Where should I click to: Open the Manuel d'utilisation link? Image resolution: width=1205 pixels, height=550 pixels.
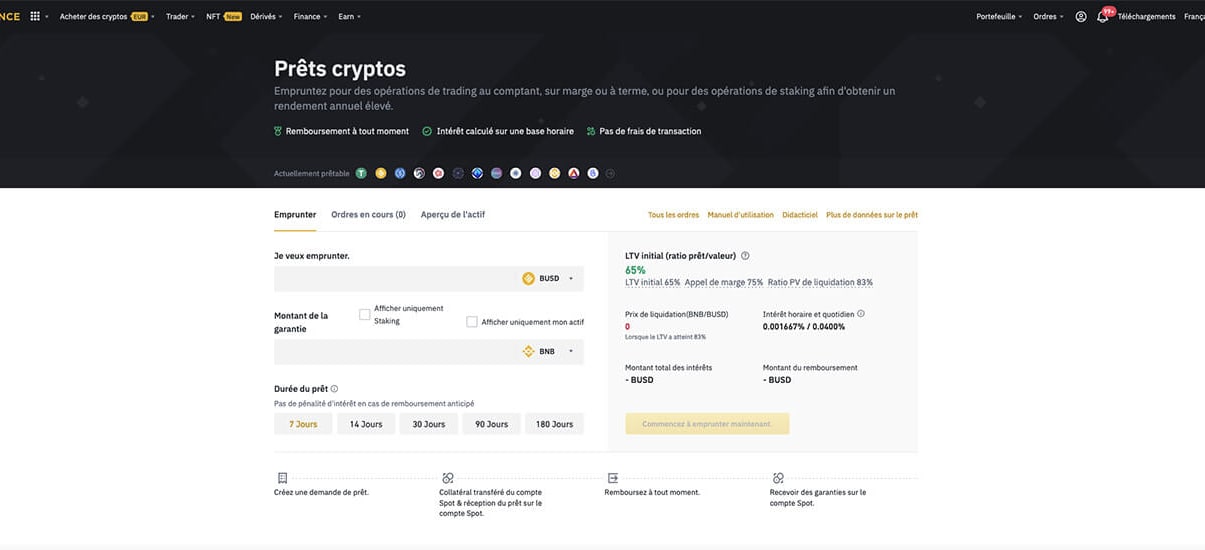[x=740, y=215]
